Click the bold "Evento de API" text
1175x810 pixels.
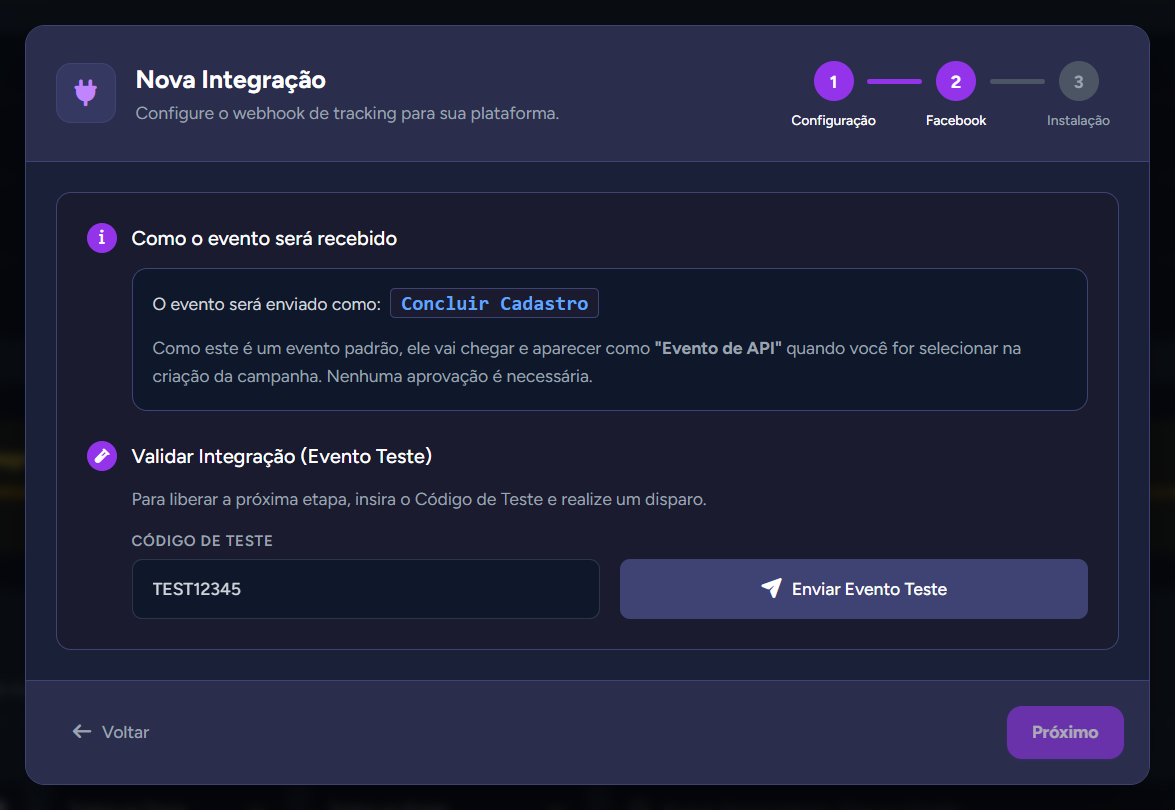tap(718, 348)
